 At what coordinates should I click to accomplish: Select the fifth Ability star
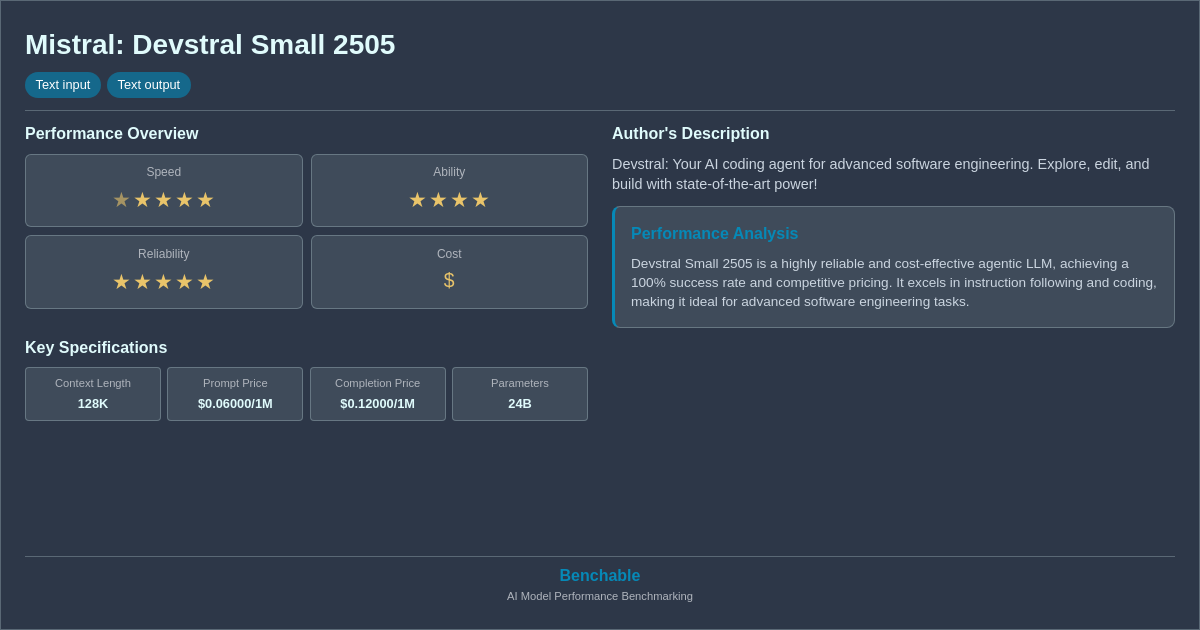click(481, 199)
